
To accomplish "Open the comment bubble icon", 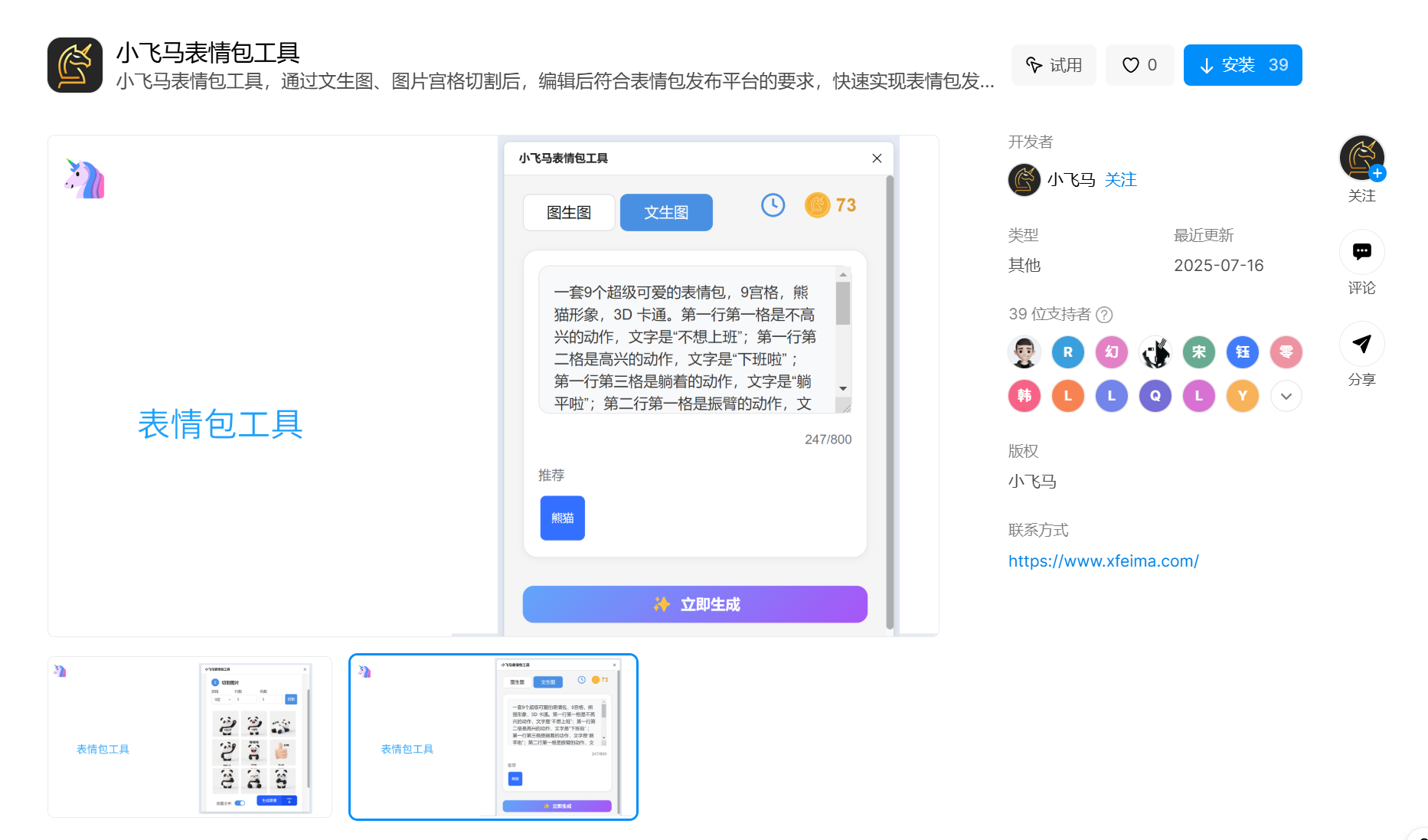I will pos(1361,252).
